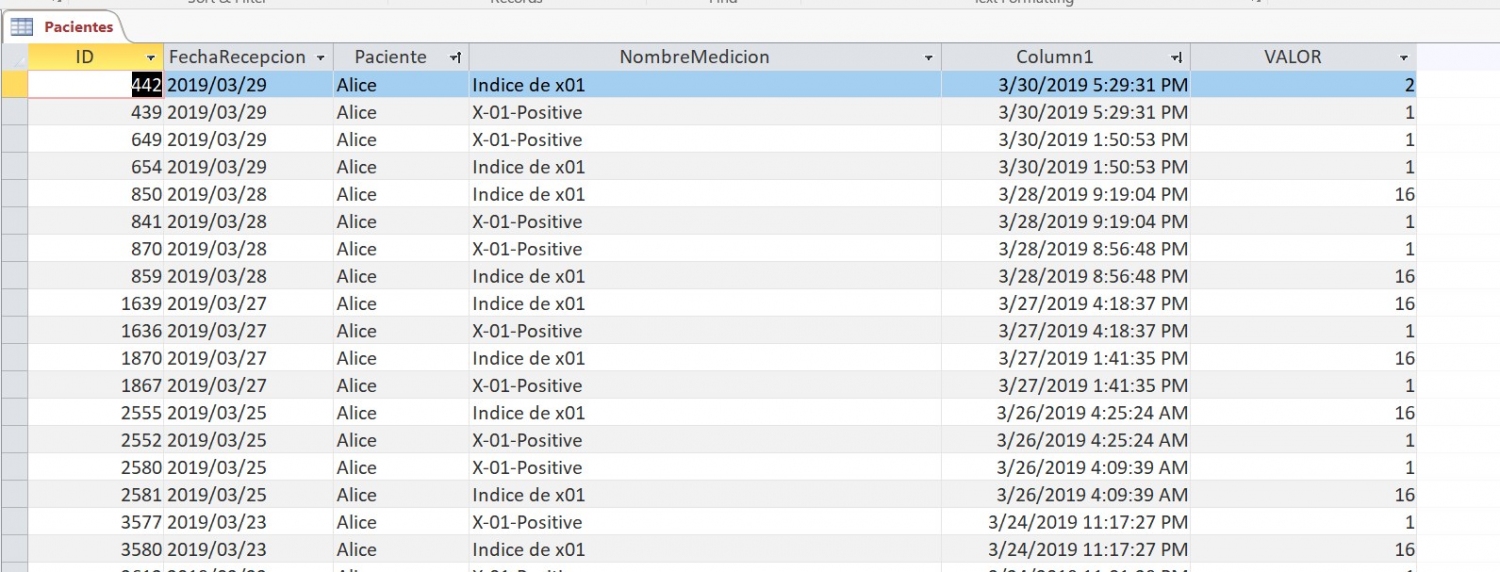
Task: Click the Alice cell in row ID 439
Action: click(401, 112)
